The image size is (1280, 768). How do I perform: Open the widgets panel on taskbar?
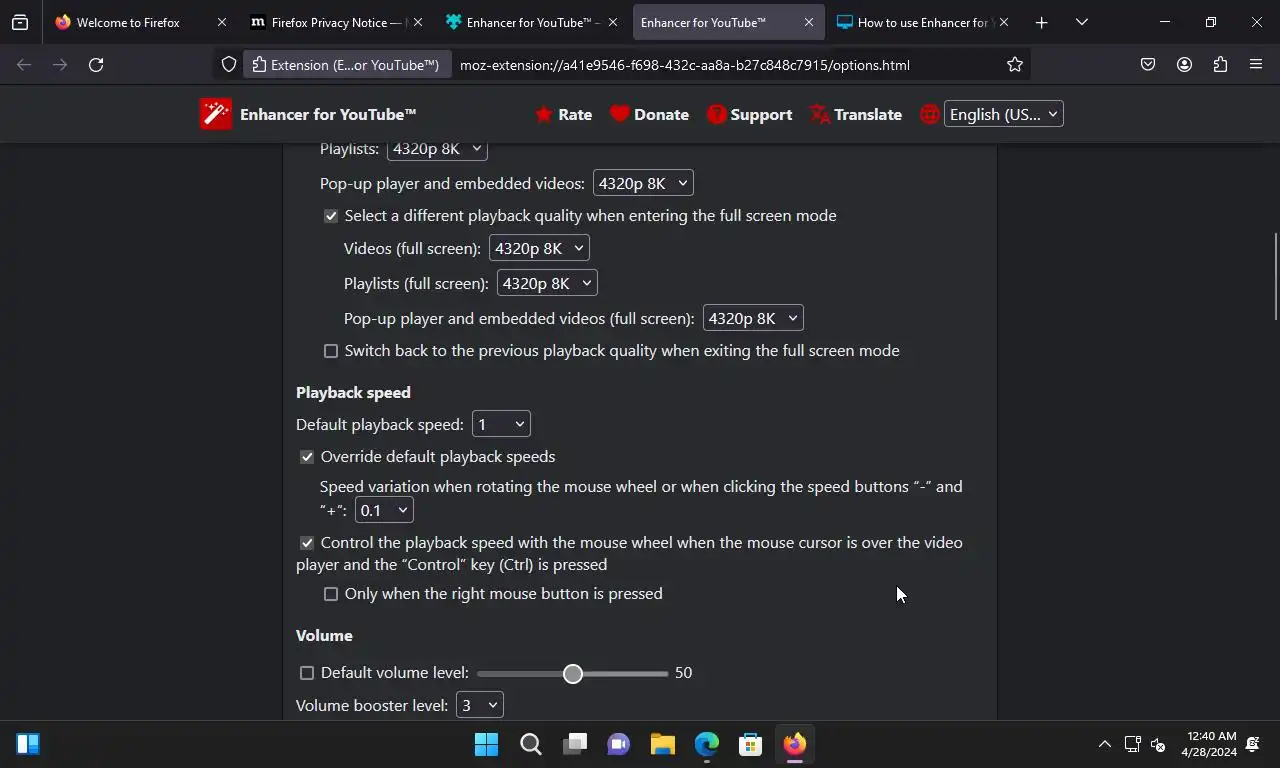pyautogui.click(x=28, y=744)
